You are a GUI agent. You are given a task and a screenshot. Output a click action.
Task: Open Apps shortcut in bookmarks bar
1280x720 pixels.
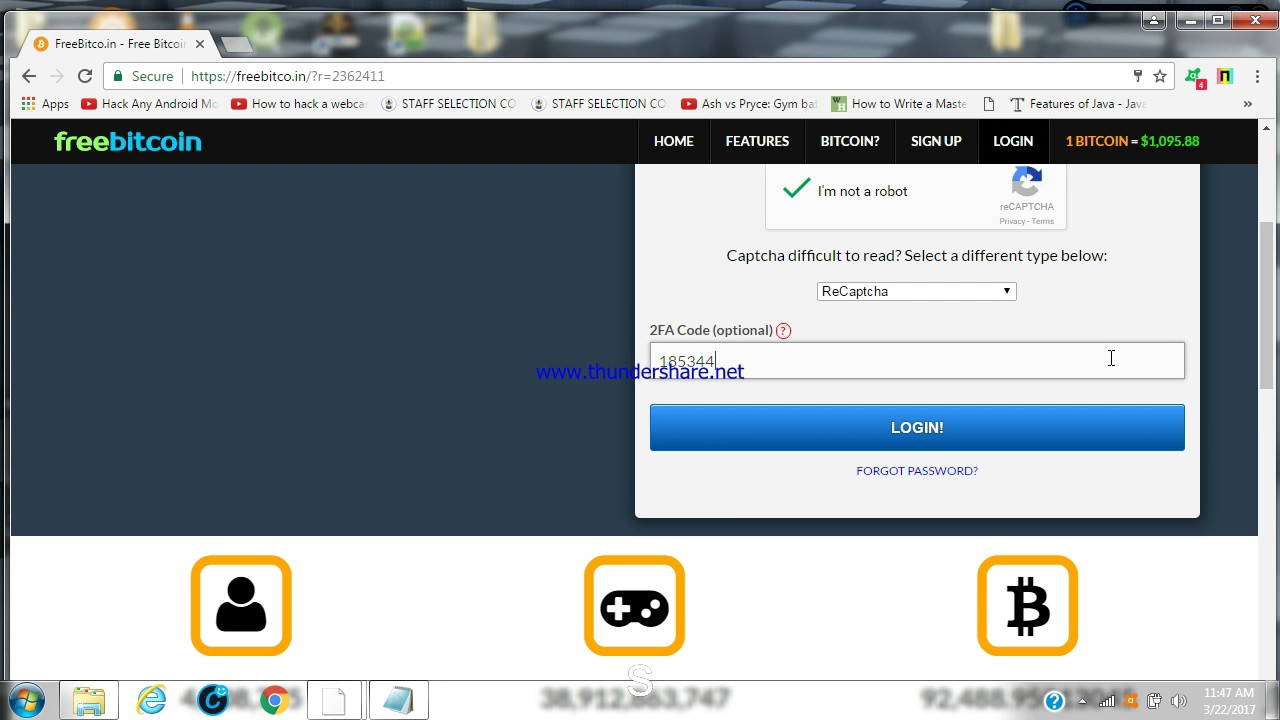coord(45,104)
